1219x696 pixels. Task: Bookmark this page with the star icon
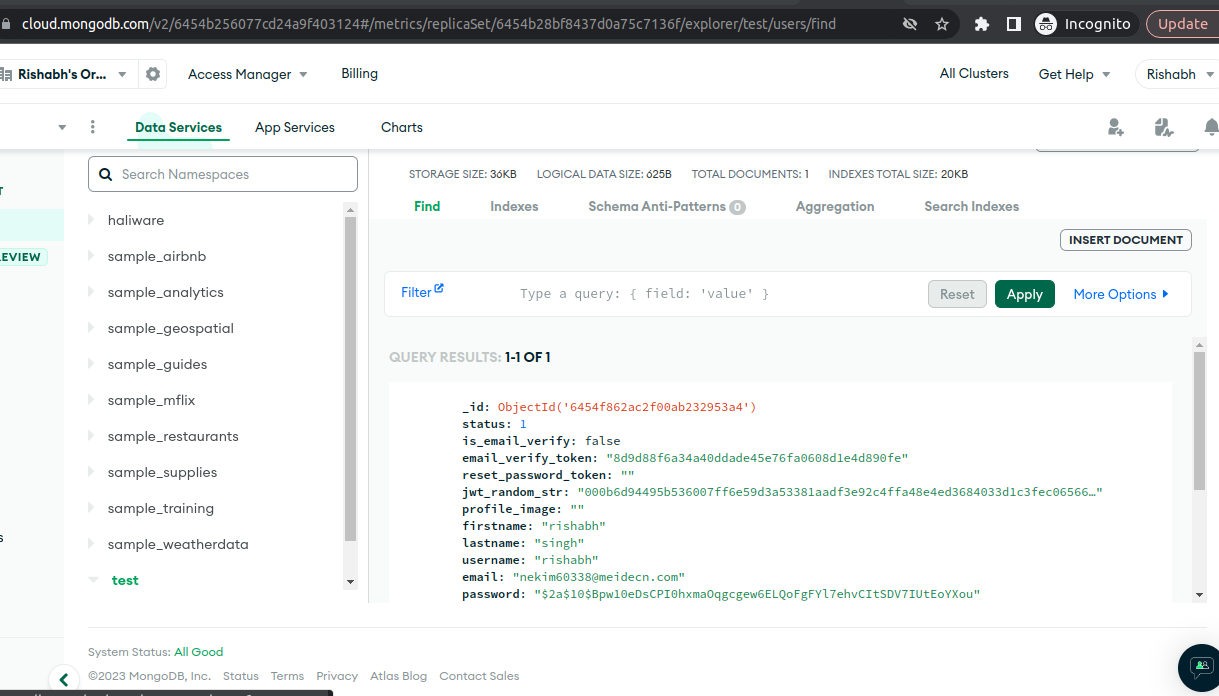click(x=942, y=24)
